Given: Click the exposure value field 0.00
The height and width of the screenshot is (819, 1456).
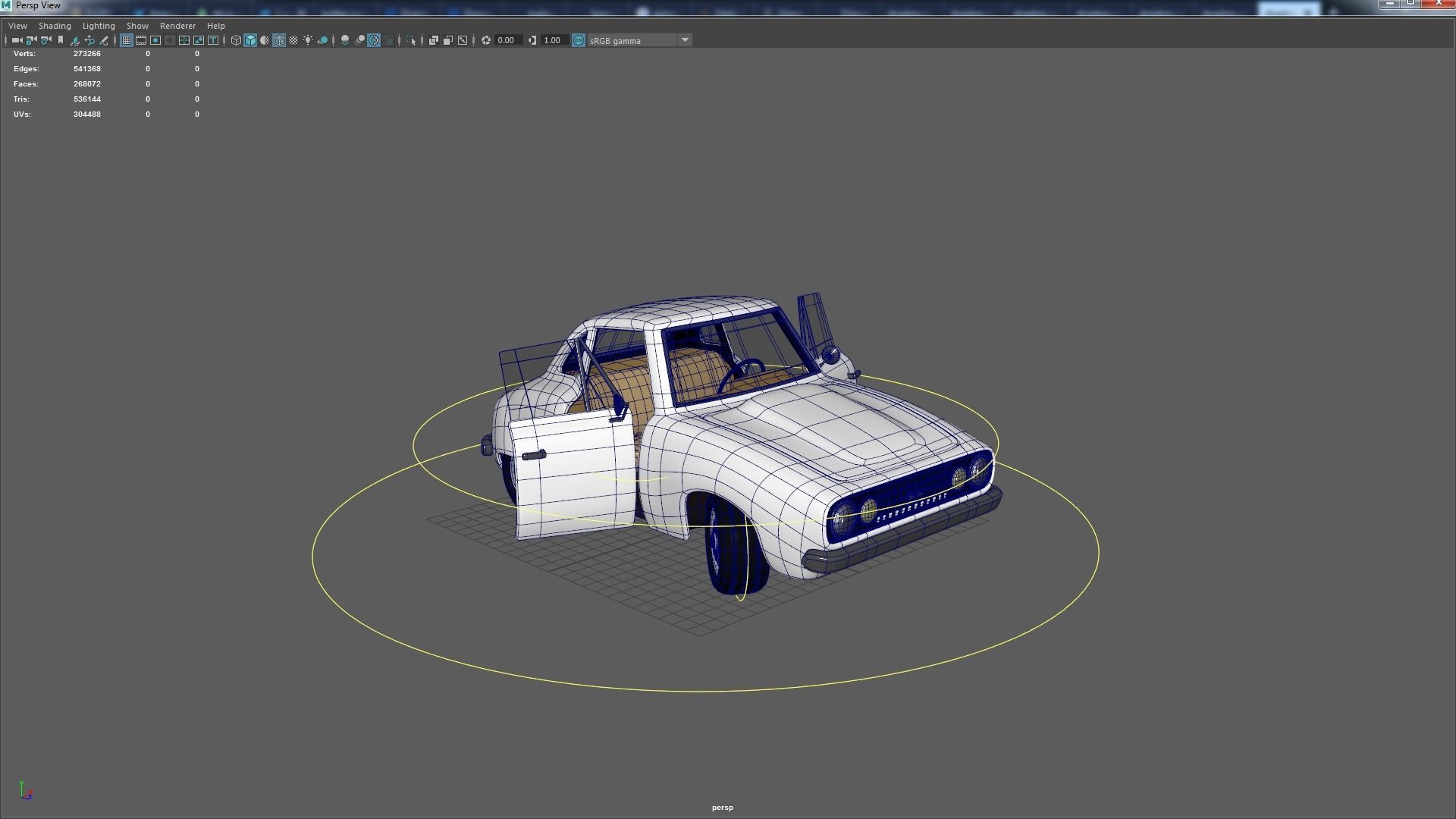Looking at the screenshot, I should click(x=508, y=40).
